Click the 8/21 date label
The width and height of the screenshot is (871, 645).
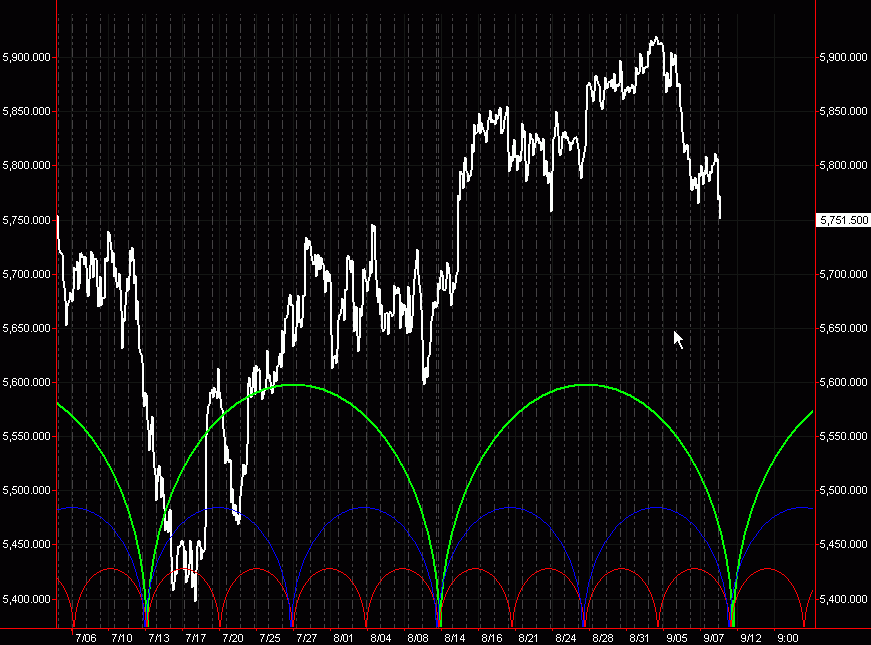528,638
